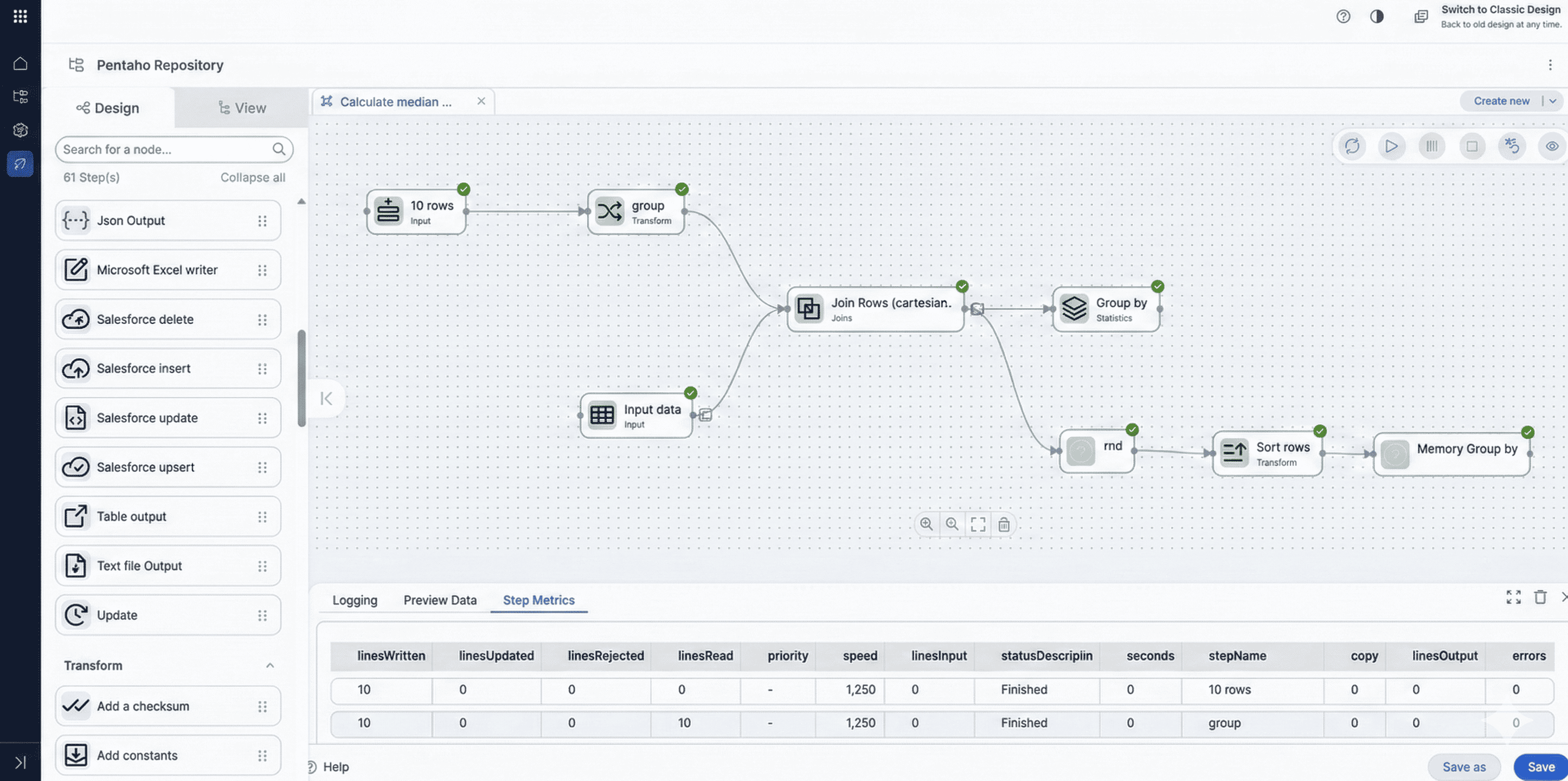Delete selection with the trash icon on canvas
The image size is (1568, 781).
pyautogui.click(x=1003, y=524)
